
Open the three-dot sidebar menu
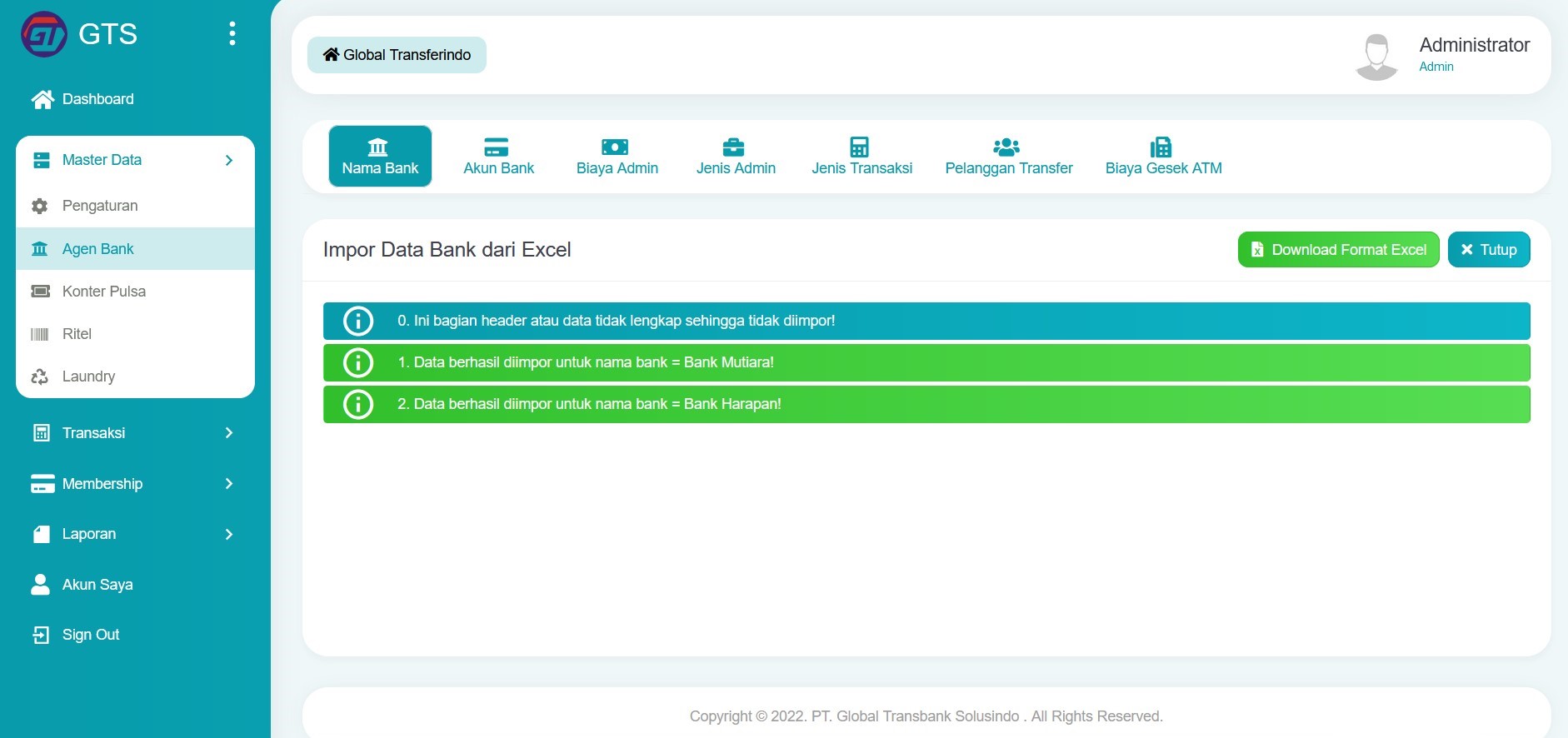tap(232, 33)
